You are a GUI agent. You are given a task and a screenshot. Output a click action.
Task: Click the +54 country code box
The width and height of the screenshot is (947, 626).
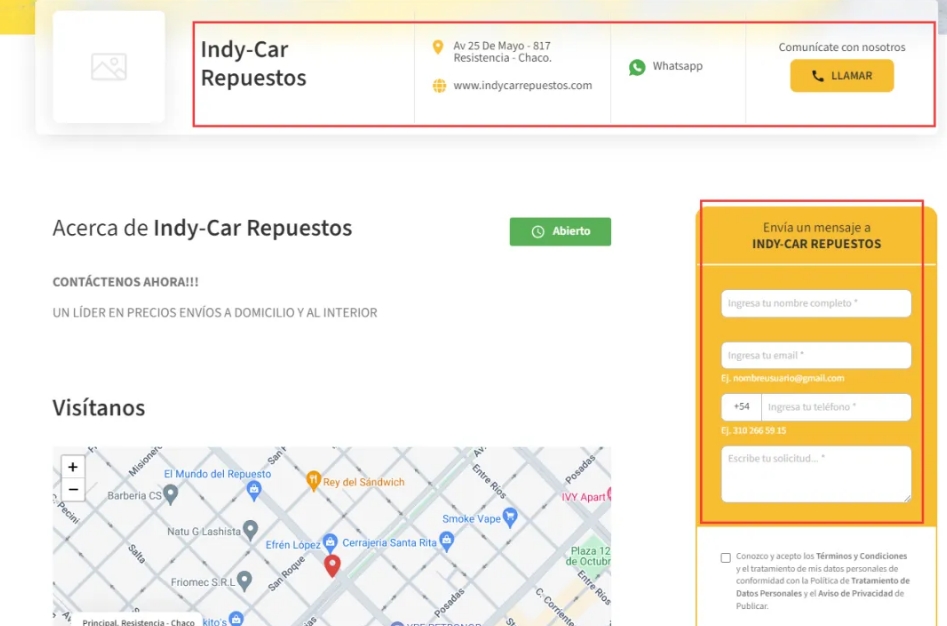tap(741, 407)
